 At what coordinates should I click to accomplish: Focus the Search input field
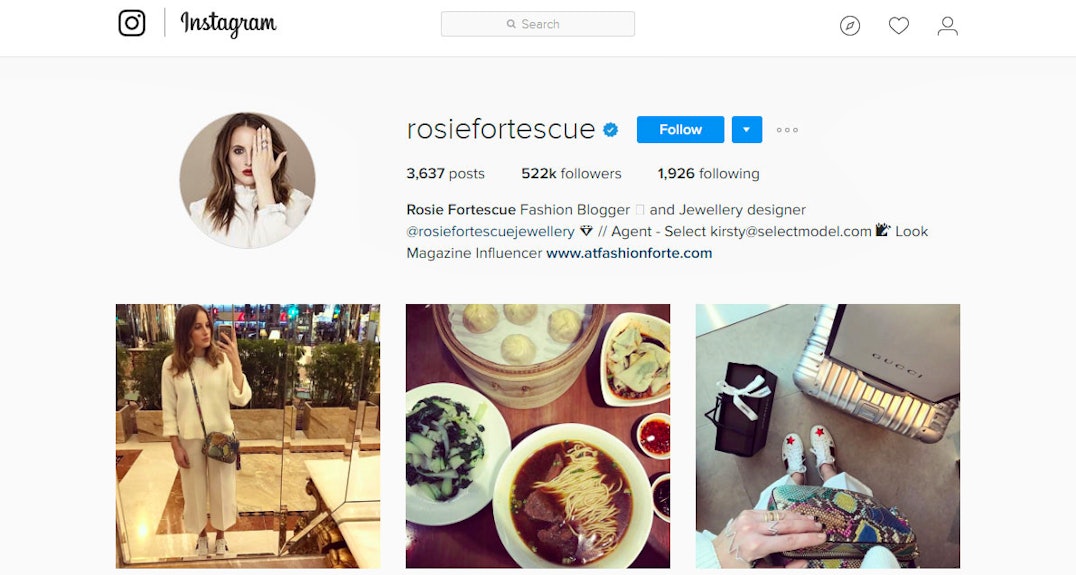click(x=537, y=24)
